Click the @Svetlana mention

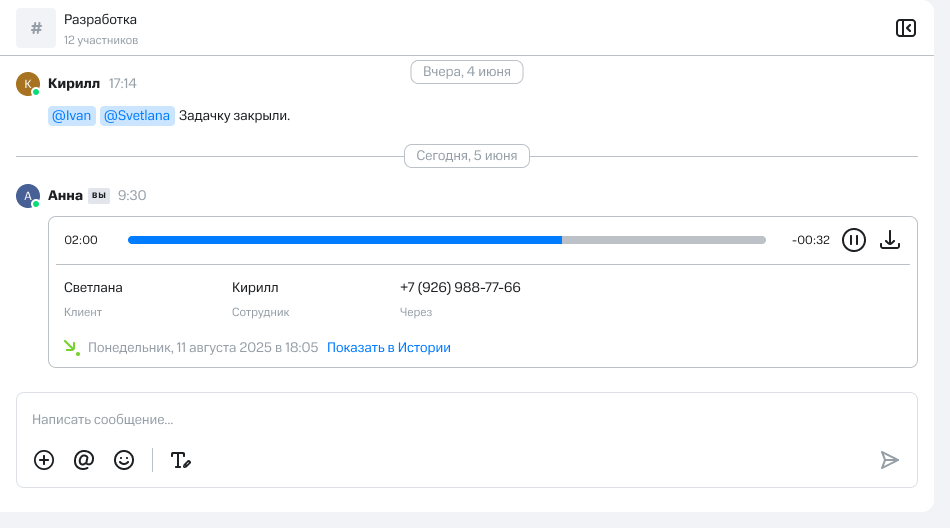137,116
